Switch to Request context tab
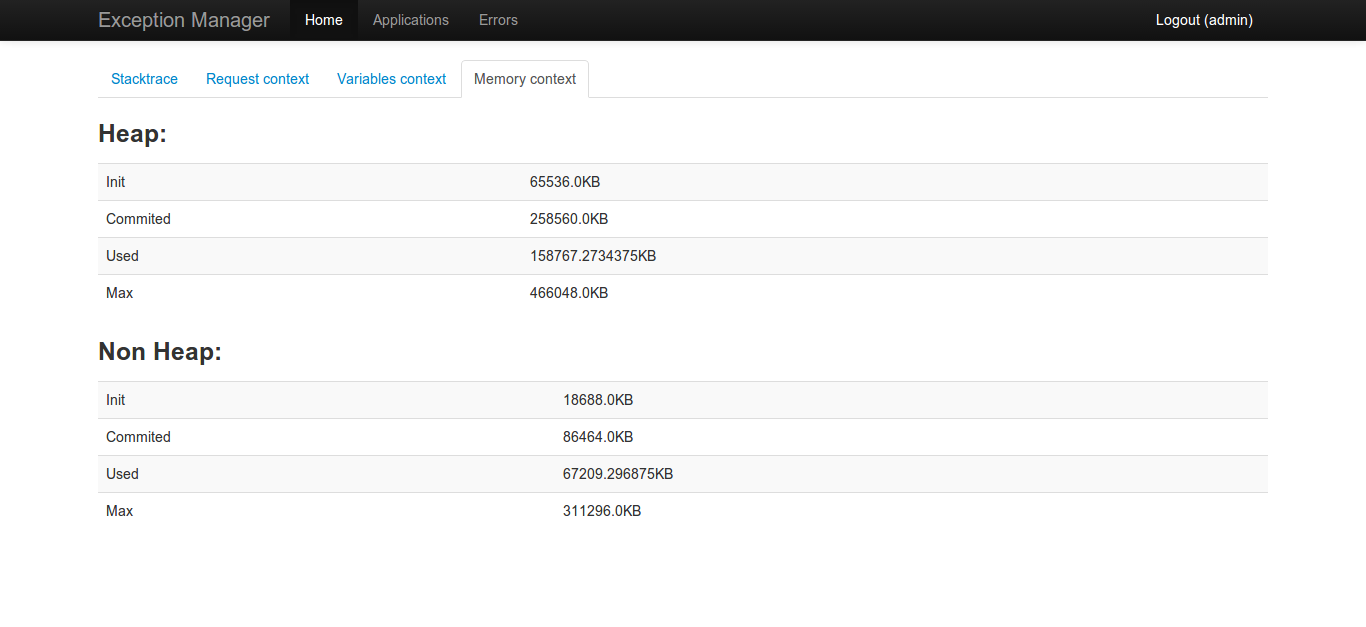This screenshot has width=1366, height=627. click(x=258, y=79)
